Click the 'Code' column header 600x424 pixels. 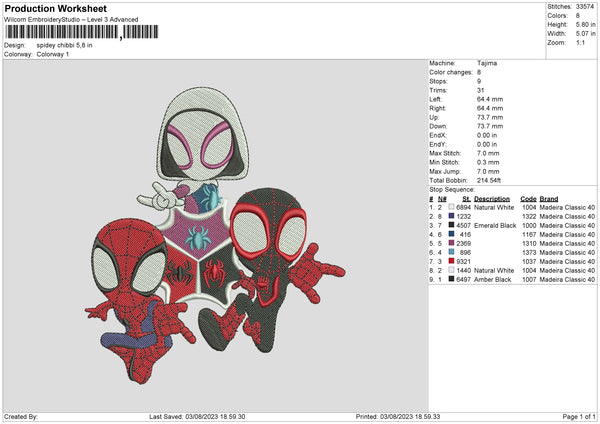pos(528,199)
